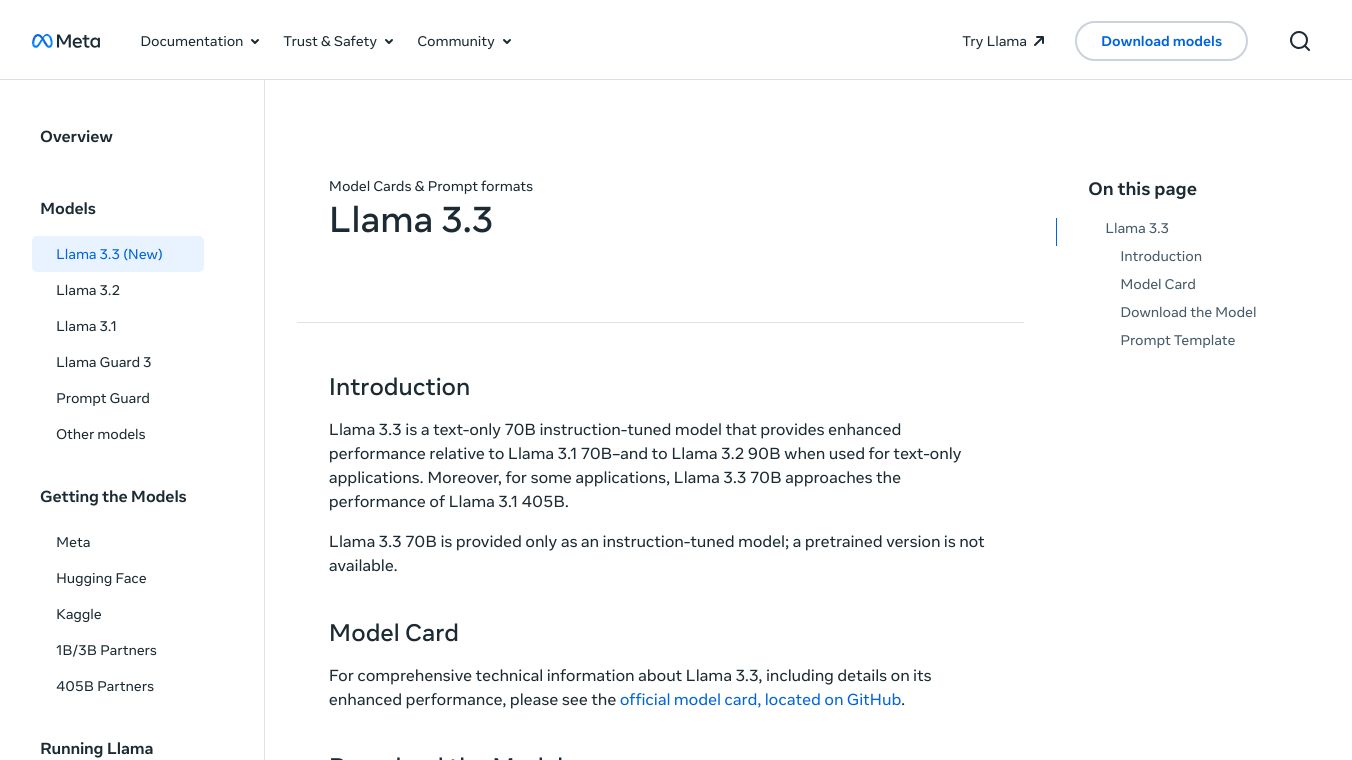This screenshot has width=1352, height=760.
Task: Select Llama 3.3 (New) in sidebar
Action: (x=109, y=254)
